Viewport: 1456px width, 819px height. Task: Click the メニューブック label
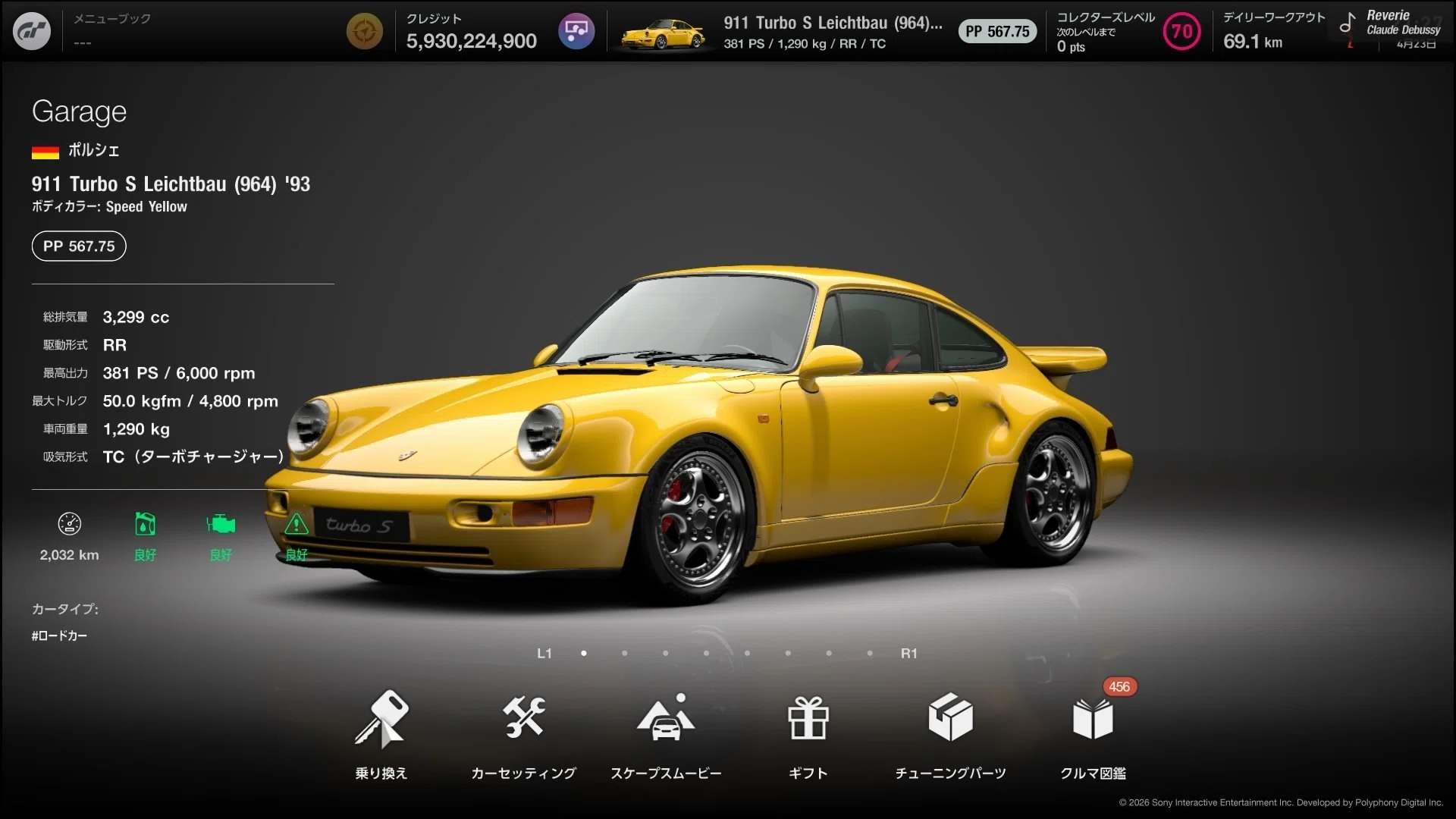click(x=112, y=18)
